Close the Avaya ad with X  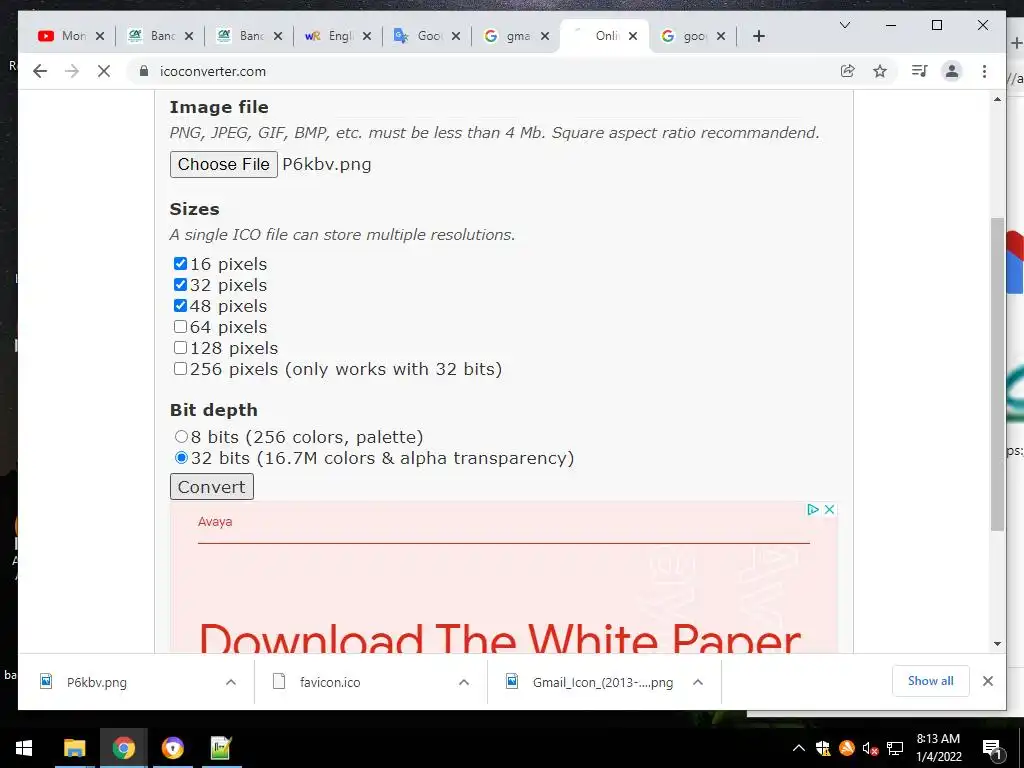click(x=829, y=509)
